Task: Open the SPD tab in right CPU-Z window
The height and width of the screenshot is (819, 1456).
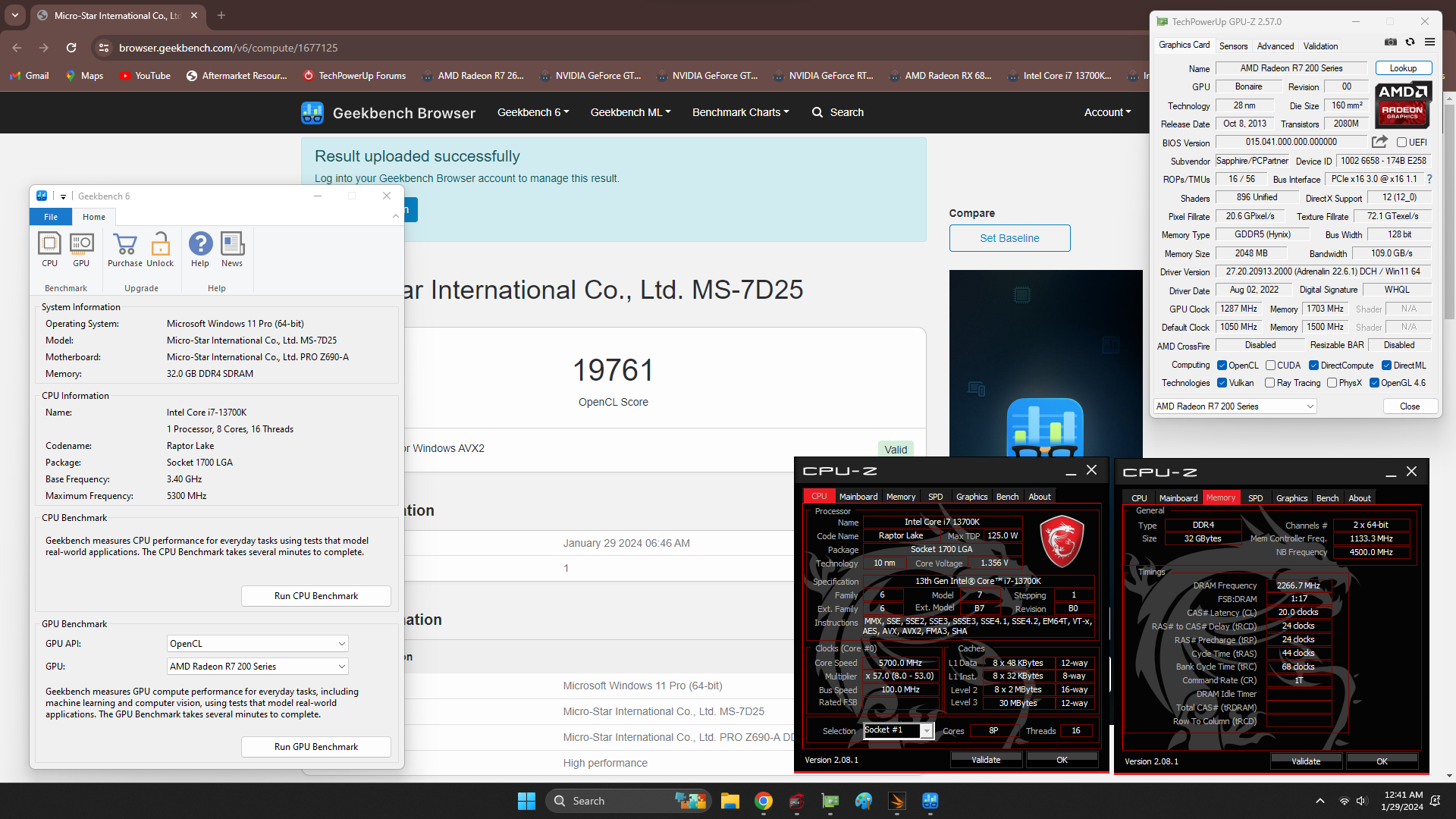Action: click(x=1256, y=498)
